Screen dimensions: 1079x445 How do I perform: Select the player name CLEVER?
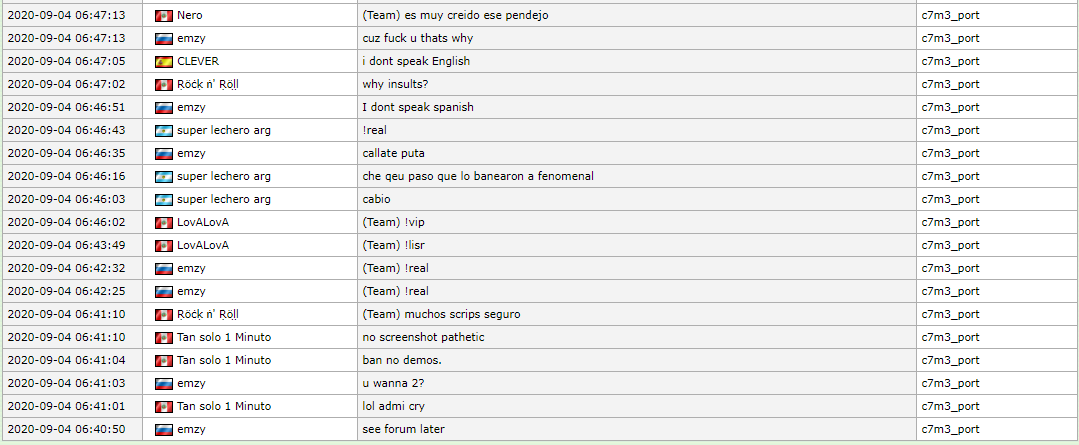point(197,62)
